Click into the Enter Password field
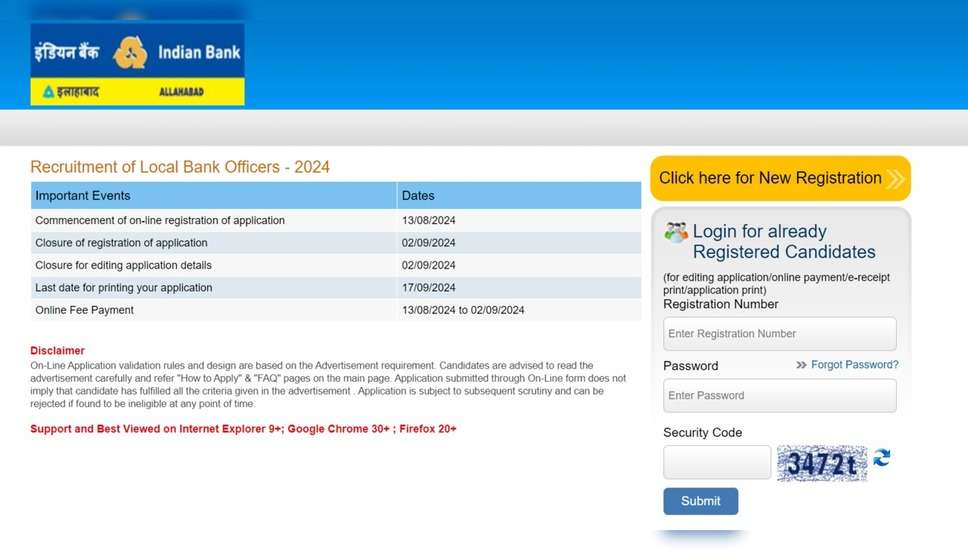The width and height of the screenshot is (968, 550). [779, 396]
